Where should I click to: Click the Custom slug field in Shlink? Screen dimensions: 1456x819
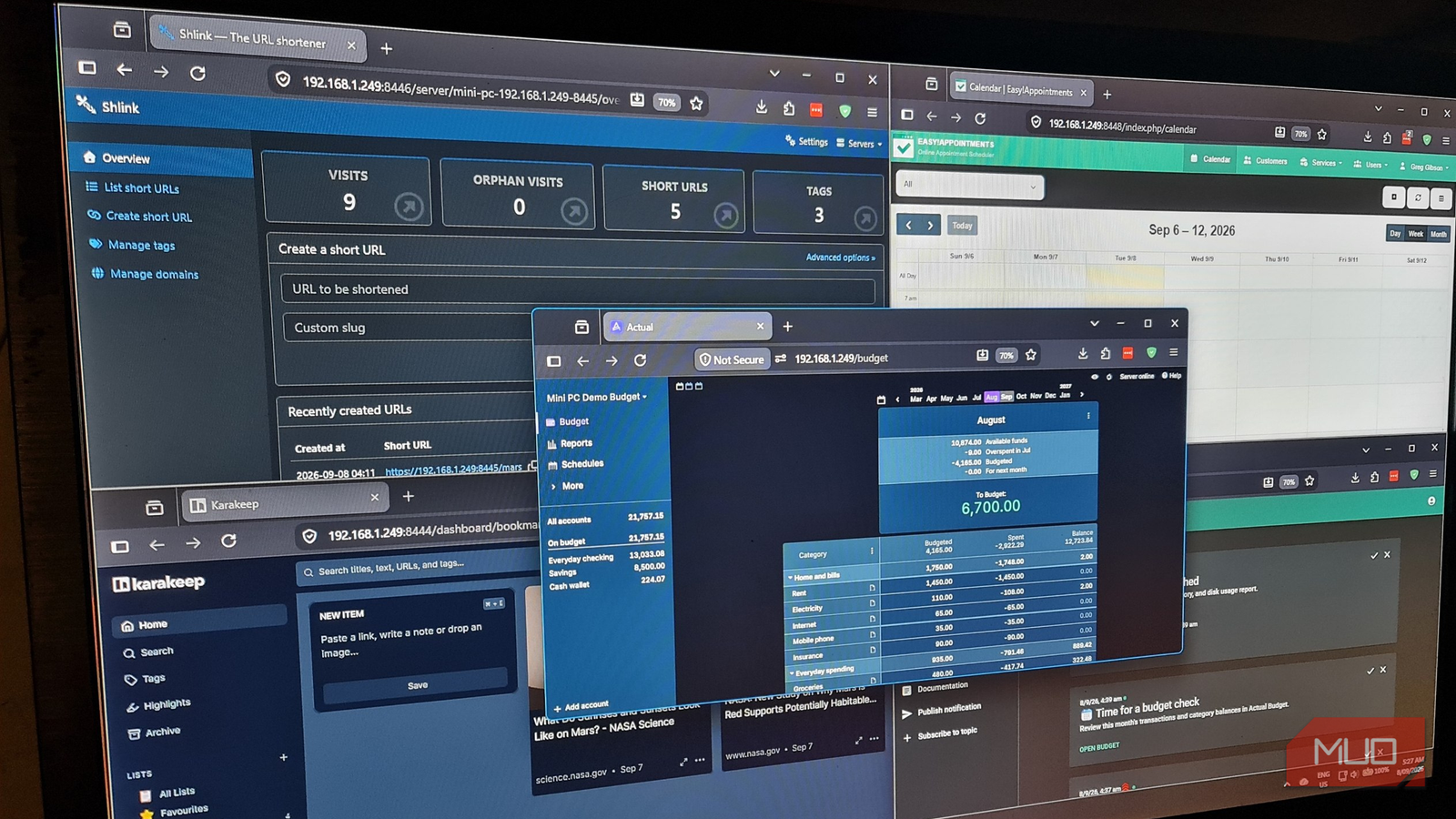click(x=409, y=328)
